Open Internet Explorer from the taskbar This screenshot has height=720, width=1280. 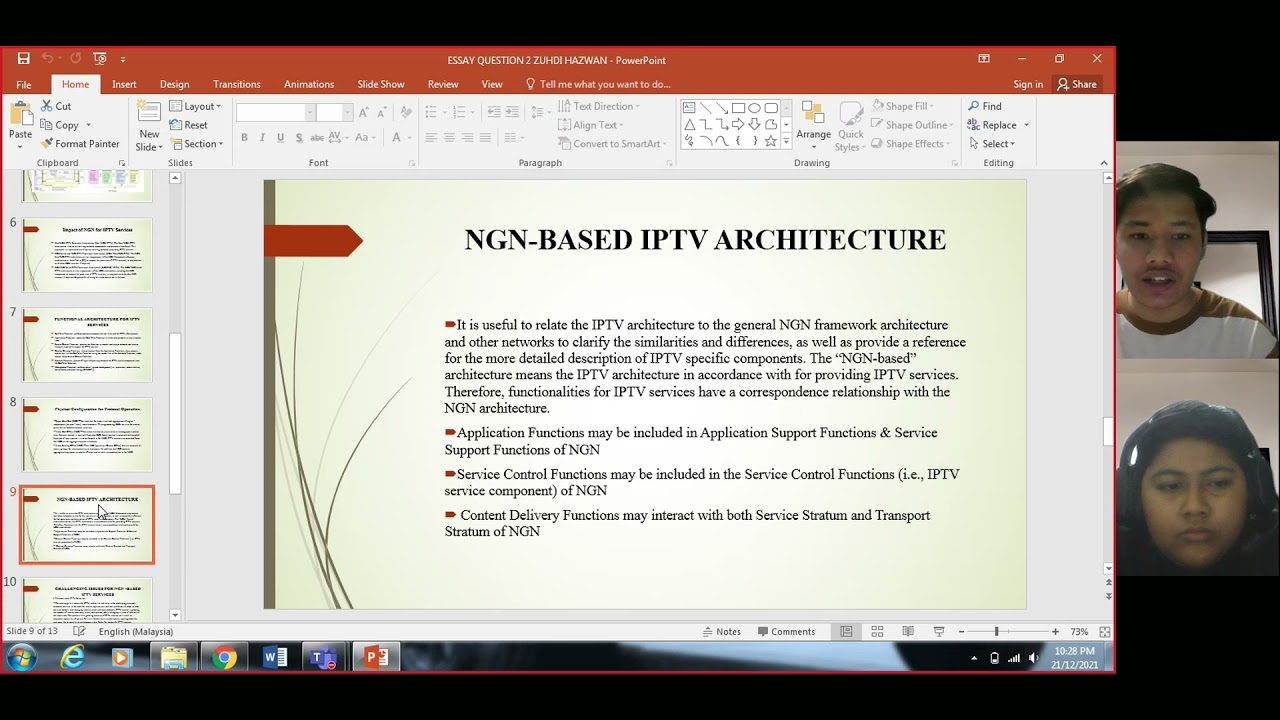tap(72, 657)
